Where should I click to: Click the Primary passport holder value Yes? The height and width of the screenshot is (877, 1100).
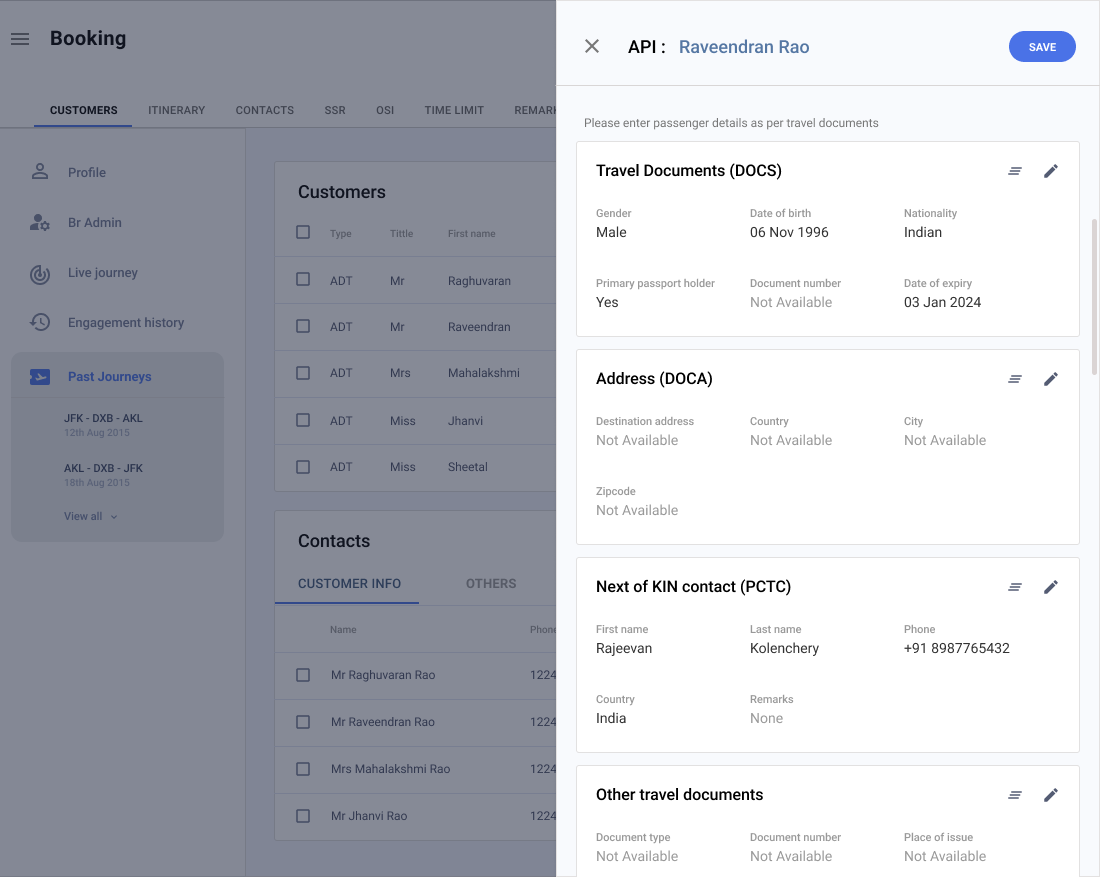pyautogui.click(x=607, y=302)
